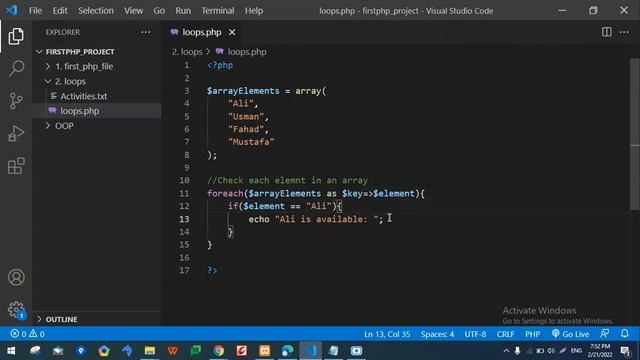Open the Extensions view
This screenshot has height=360, width=640.
point(16,166)
